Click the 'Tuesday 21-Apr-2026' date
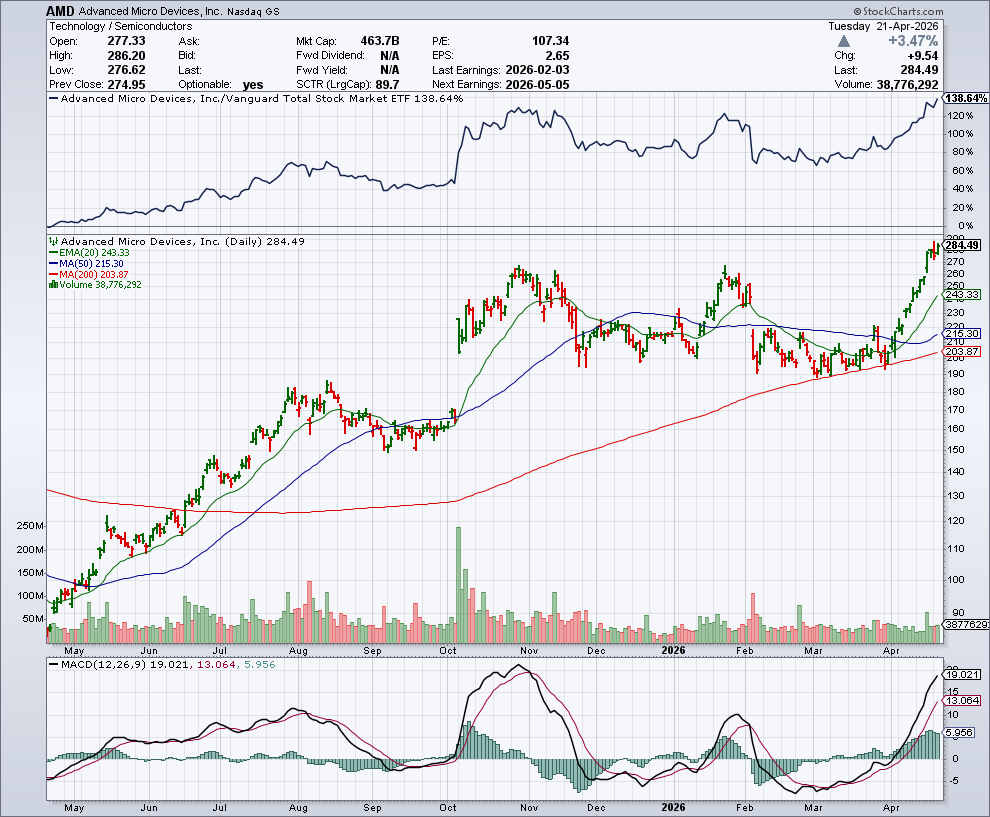 point(883,26)
